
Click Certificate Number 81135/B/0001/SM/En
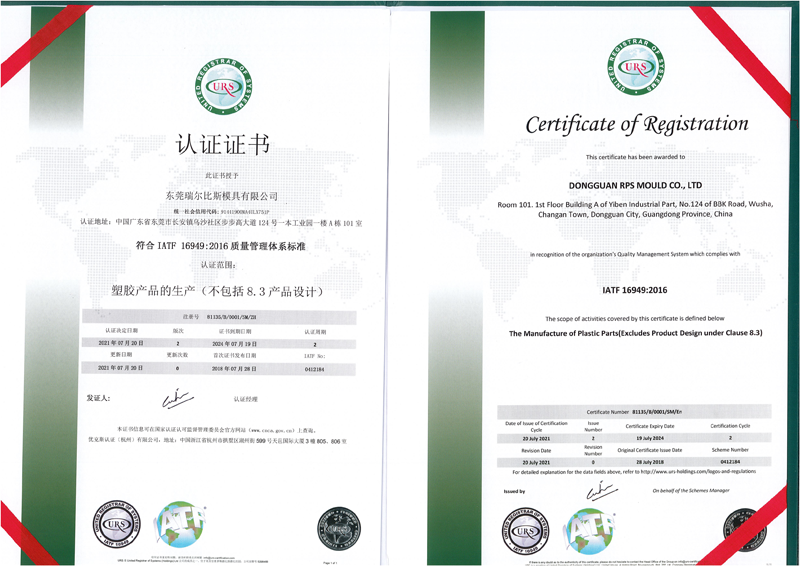634,412
